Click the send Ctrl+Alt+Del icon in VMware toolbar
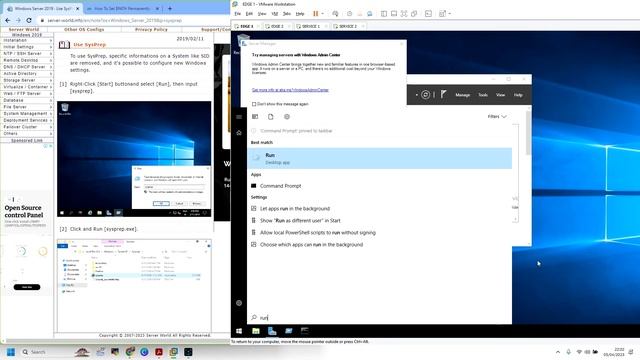This screenshot has width=640, height=360. point(335,13)
